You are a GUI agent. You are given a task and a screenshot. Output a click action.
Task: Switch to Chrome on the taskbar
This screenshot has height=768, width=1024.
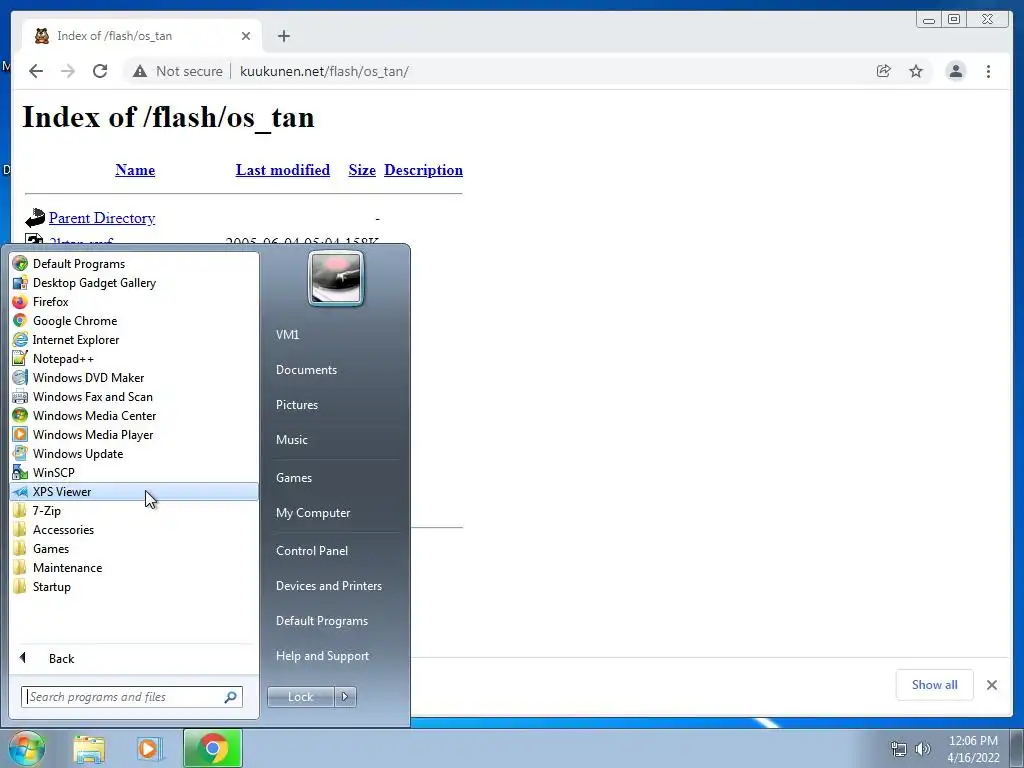[x=212, y=748]
